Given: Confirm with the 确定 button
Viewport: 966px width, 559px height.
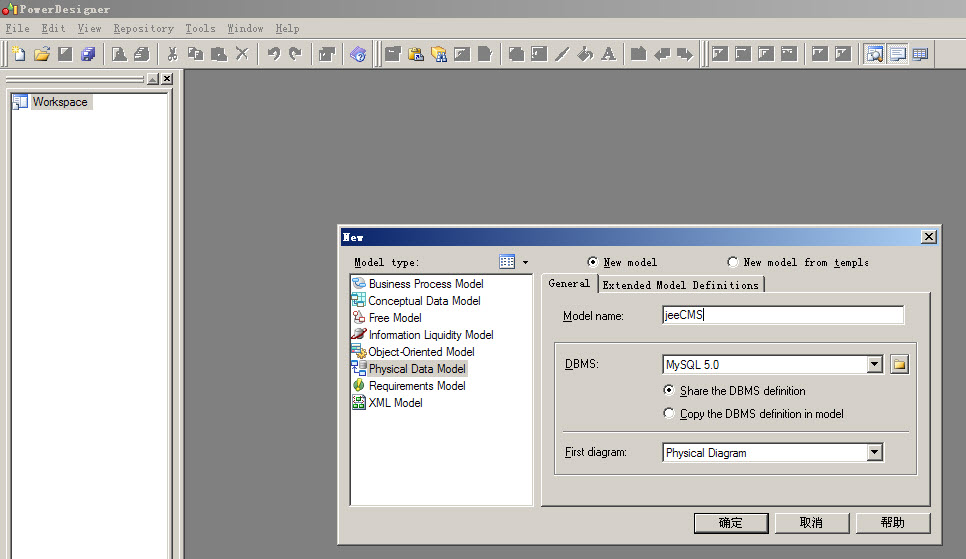Looking at the screenshot, I should tap(731, 523).
